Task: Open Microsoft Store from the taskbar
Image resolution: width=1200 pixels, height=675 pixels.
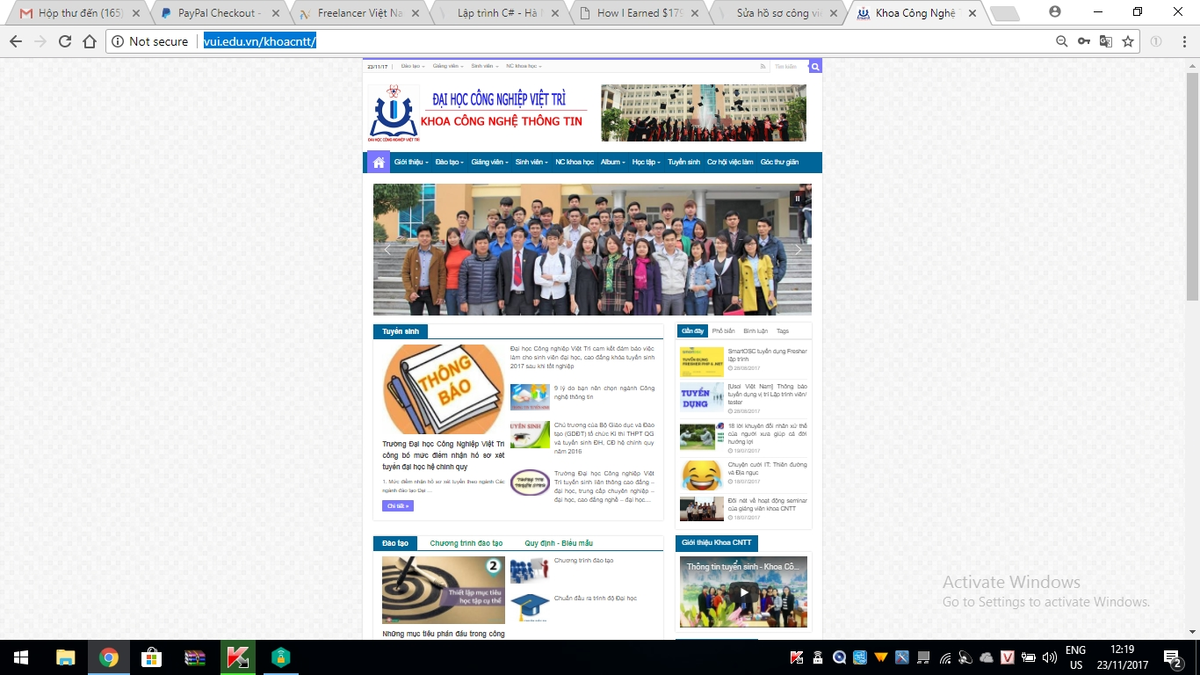Action: pos(152,657)
